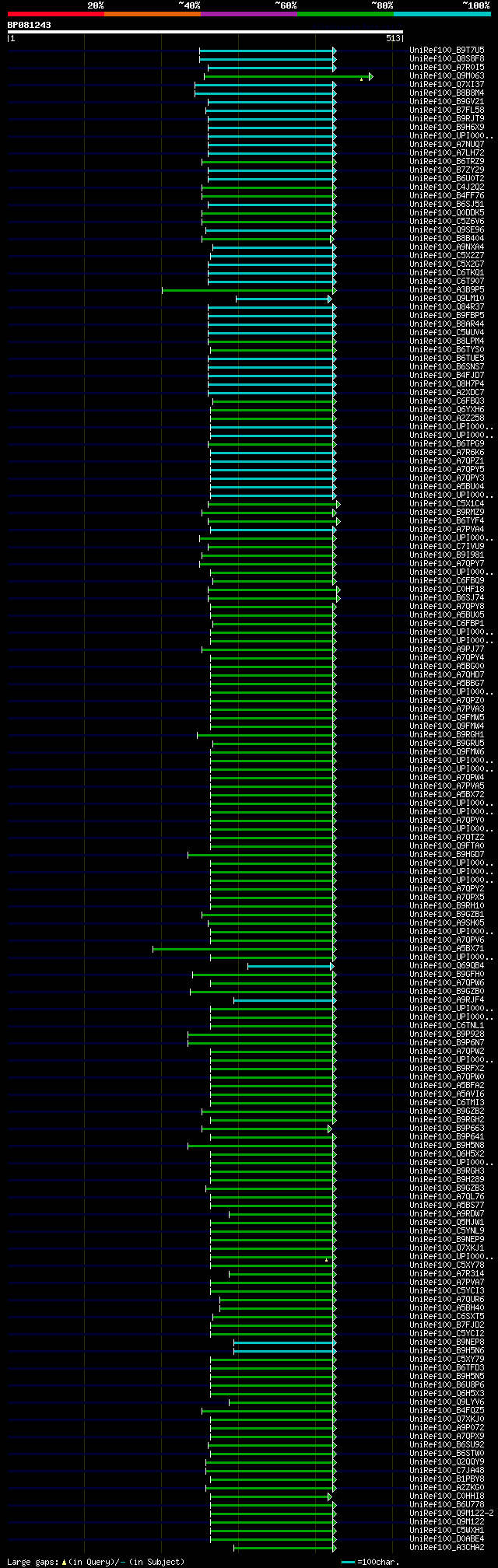Select label UniRef100_B6TRZ9

tap(447, 161)
